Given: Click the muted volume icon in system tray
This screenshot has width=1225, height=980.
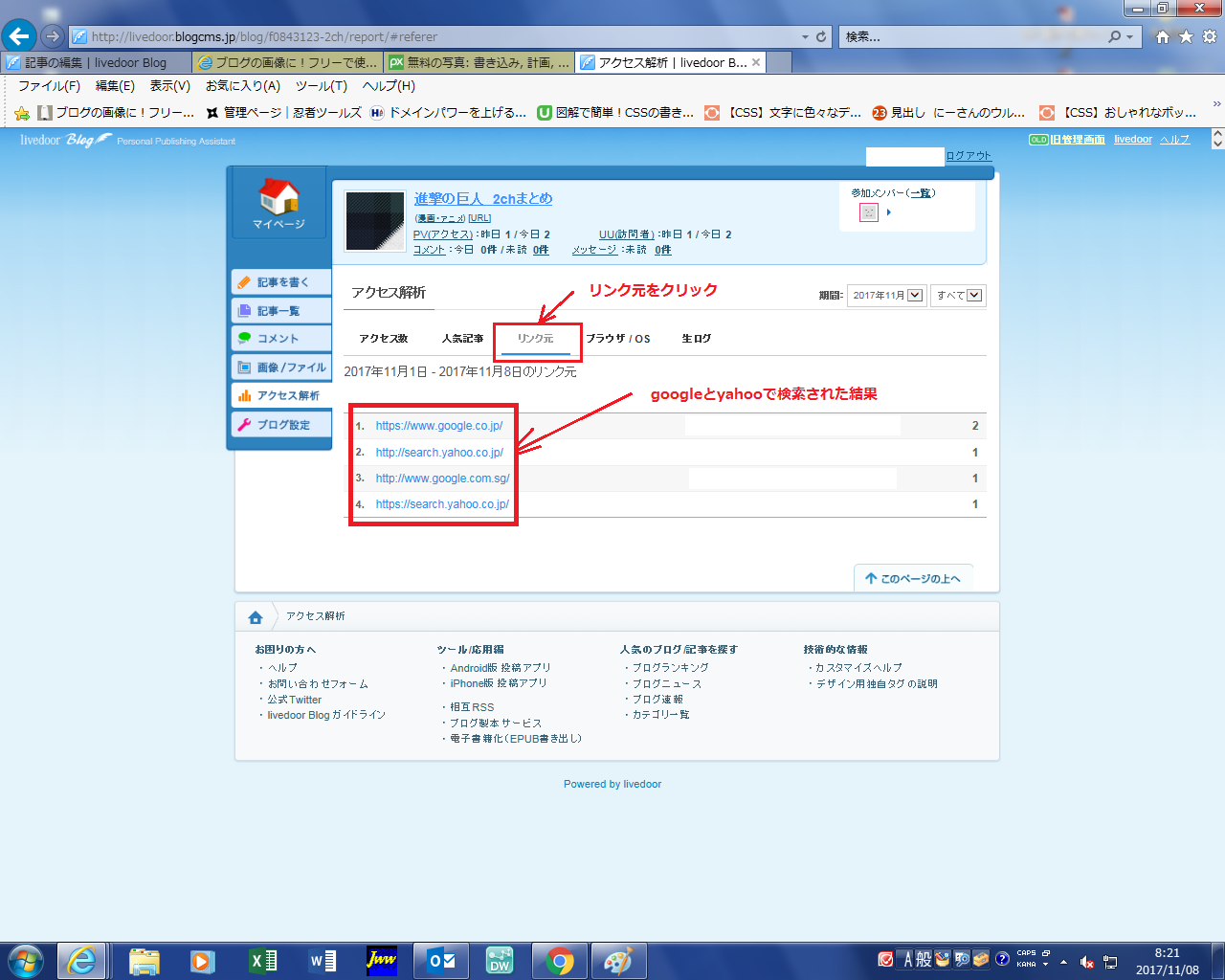Looking at the screenshot, I should (x=1086, y=961).
